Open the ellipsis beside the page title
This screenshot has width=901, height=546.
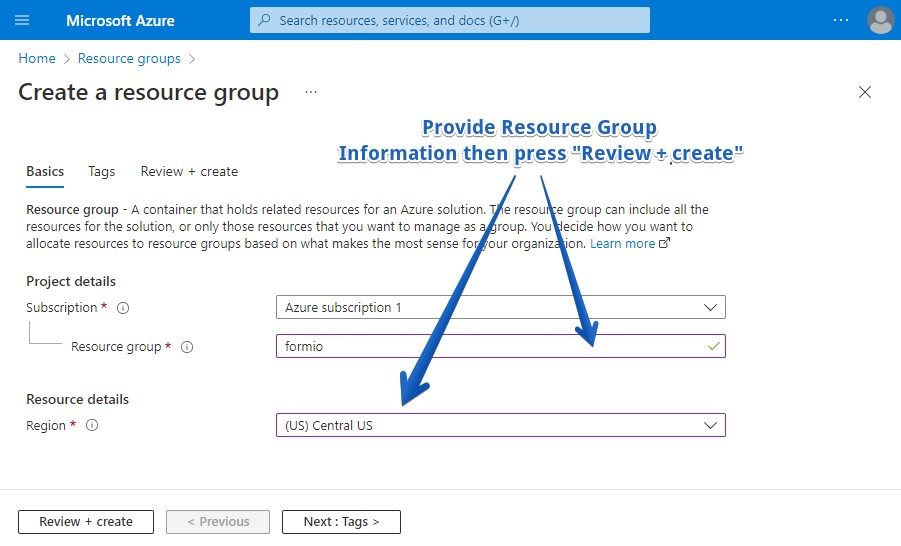[x=311, y=93]
